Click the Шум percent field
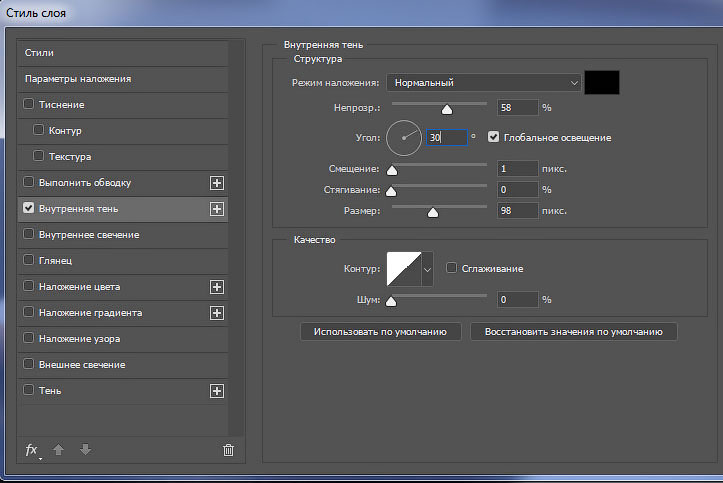723x483 pixels. (x=517, y=300)
